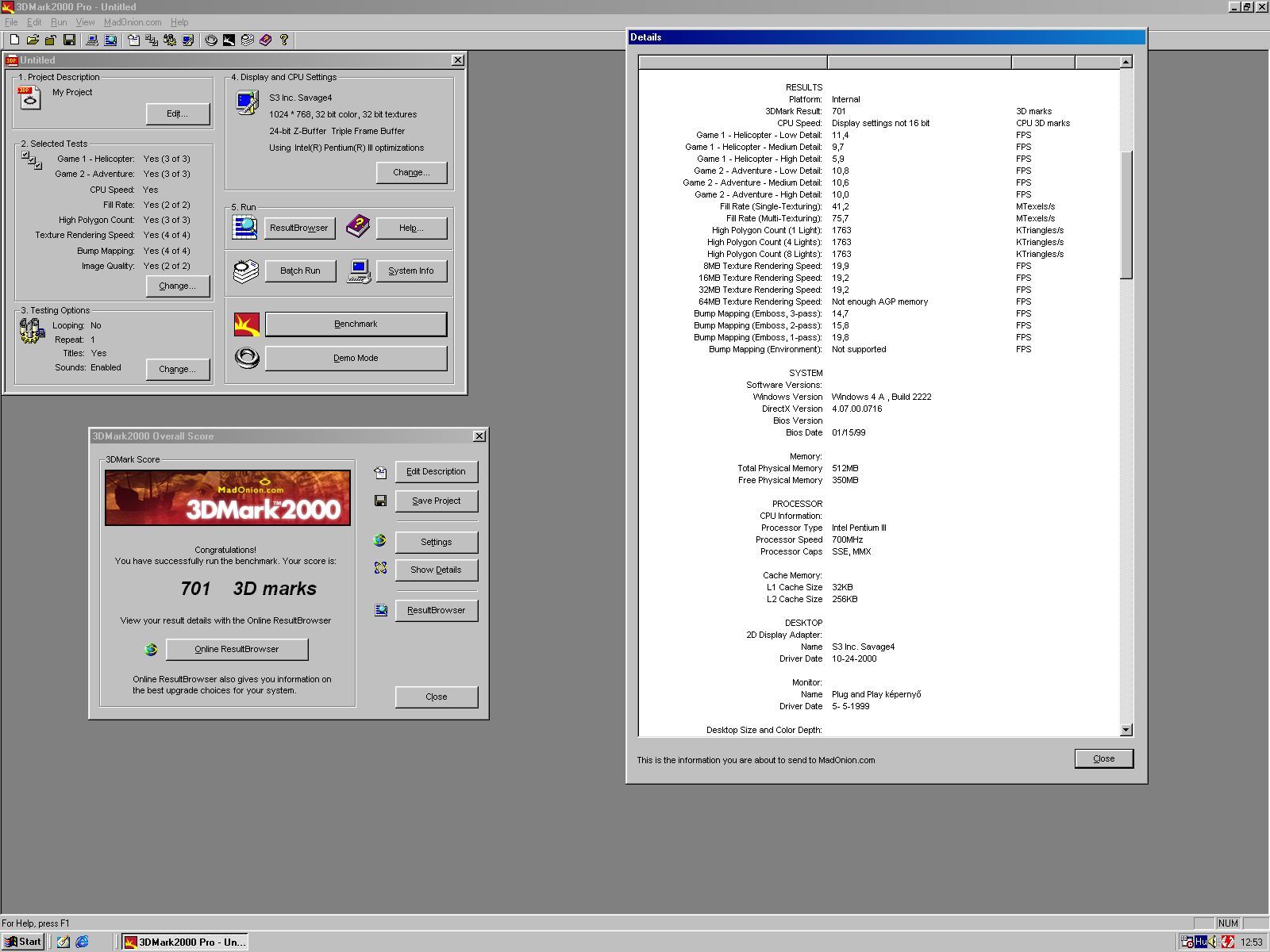Screen dimensions: 1270x952
Task: Click the ResultBrowser magnifier toolbar icon
Action: point(110,40)
